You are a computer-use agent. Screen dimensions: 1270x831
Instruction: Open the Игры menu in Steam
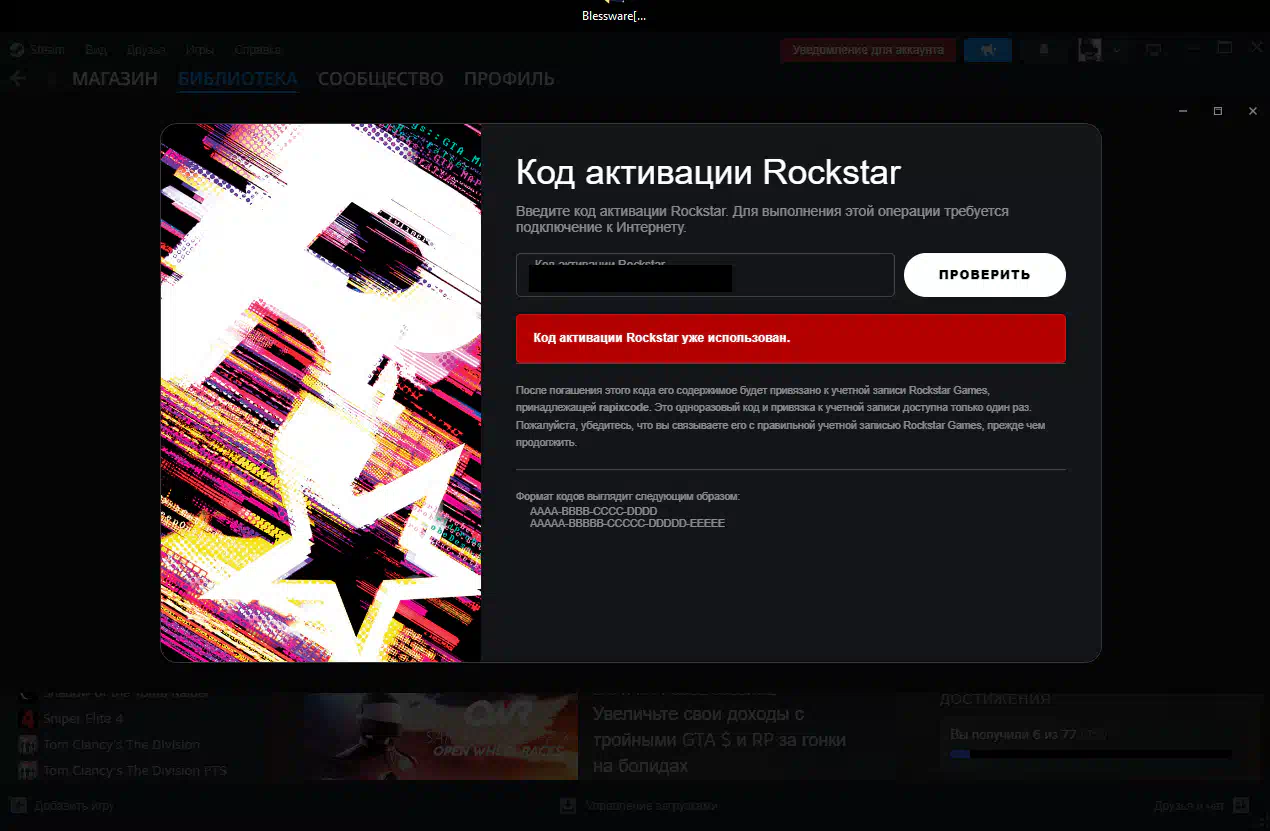pyautogui.click(x=199, y=50)
